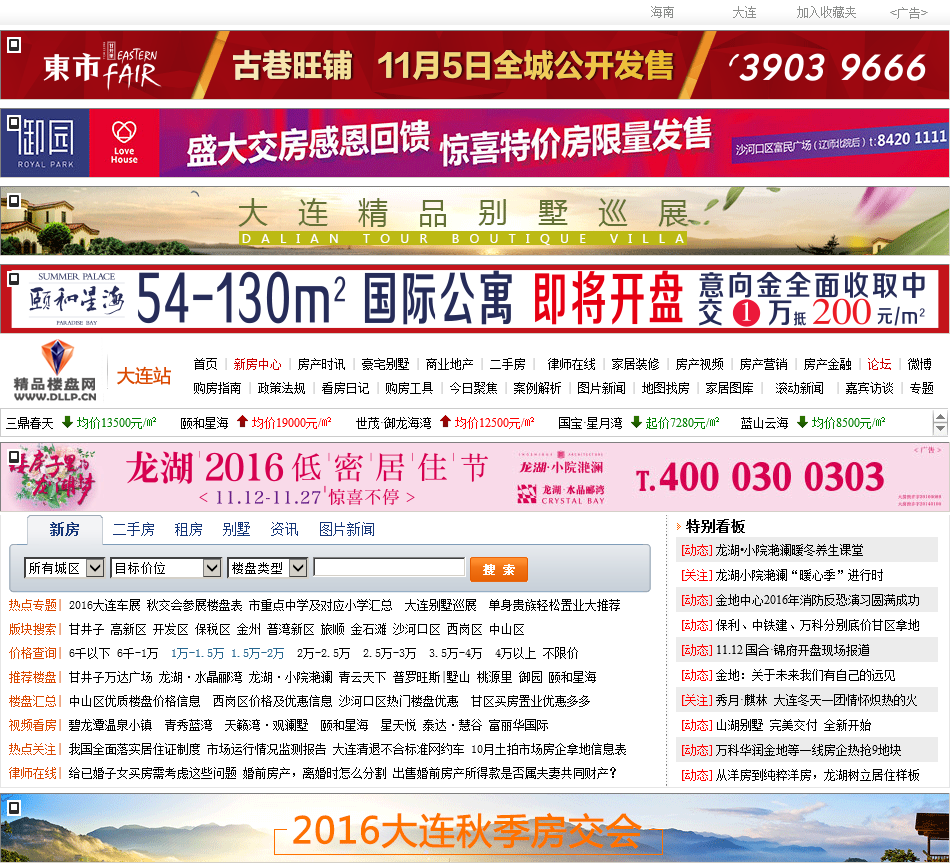Open 豪宅别墅 navigation item

click(385, 364)
